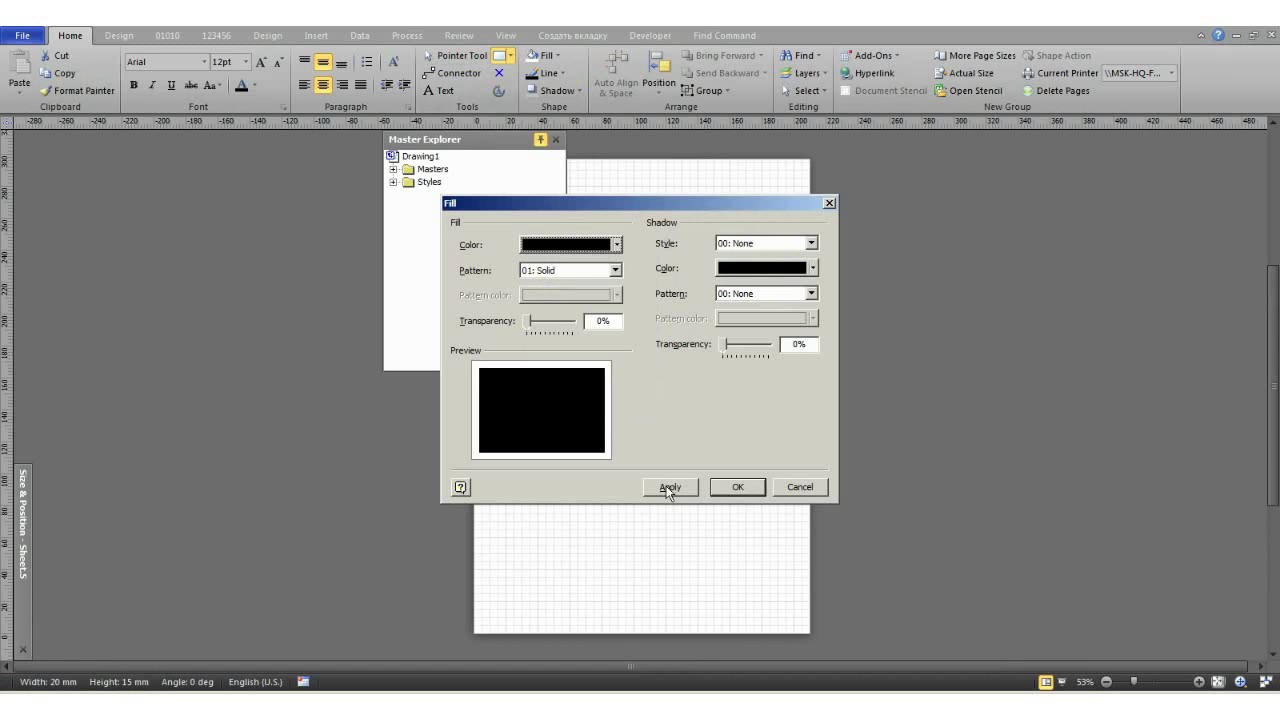Open the Group menu in Arrange
Image resolution: width=1280 pixels, height=720 pixels.
pyautogui.click(x=706, y=90)
